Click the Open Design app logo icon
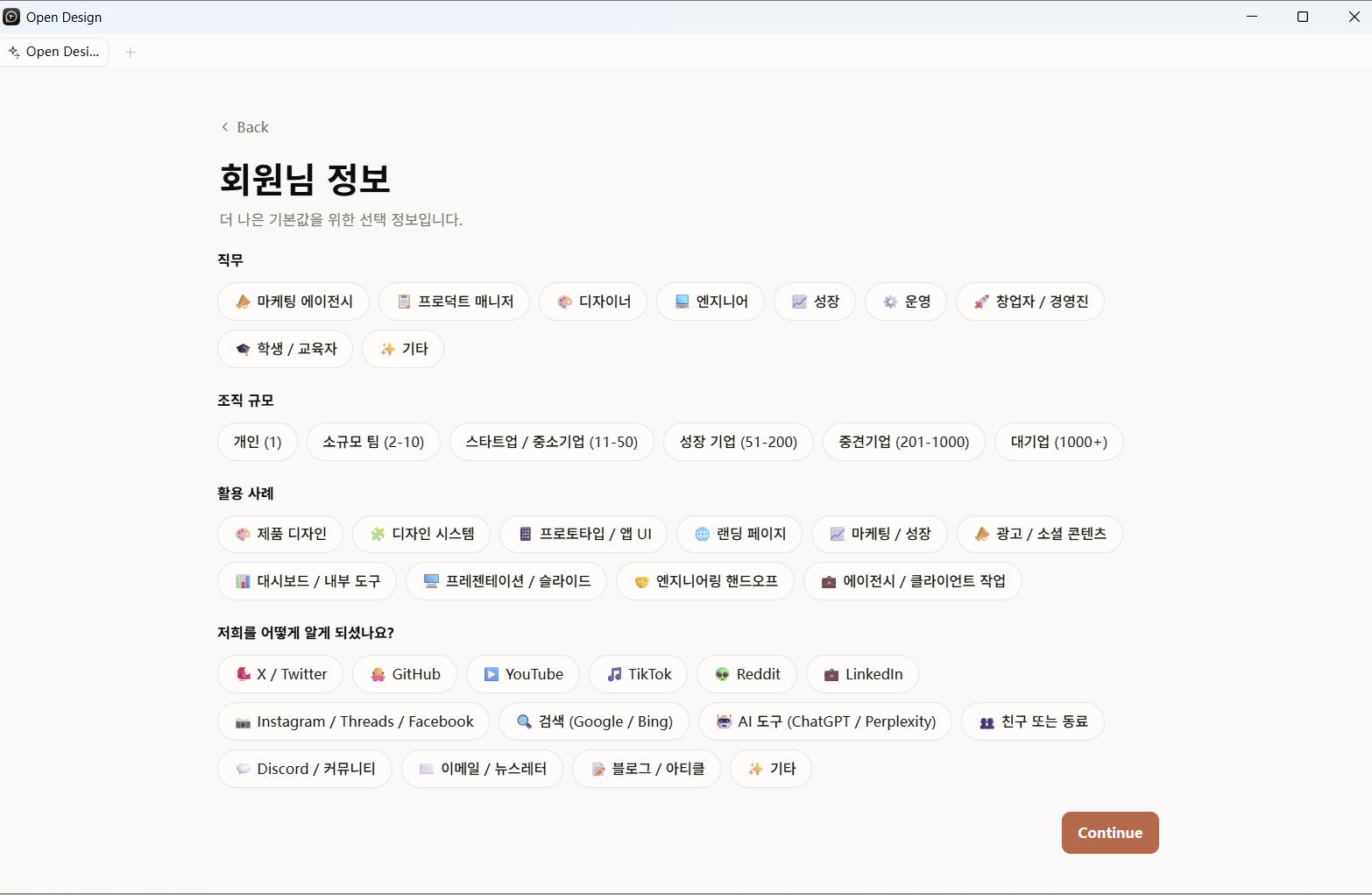 click(12, 17)
